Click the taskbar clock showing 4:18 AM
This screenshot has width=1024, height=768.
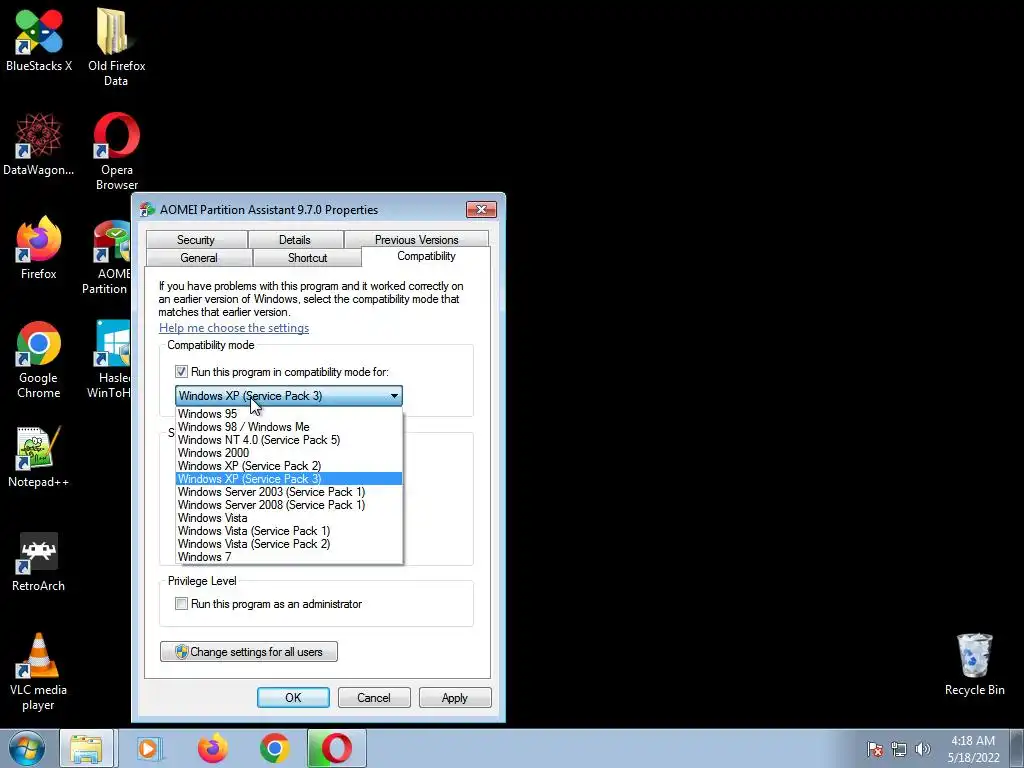point(973,749)
